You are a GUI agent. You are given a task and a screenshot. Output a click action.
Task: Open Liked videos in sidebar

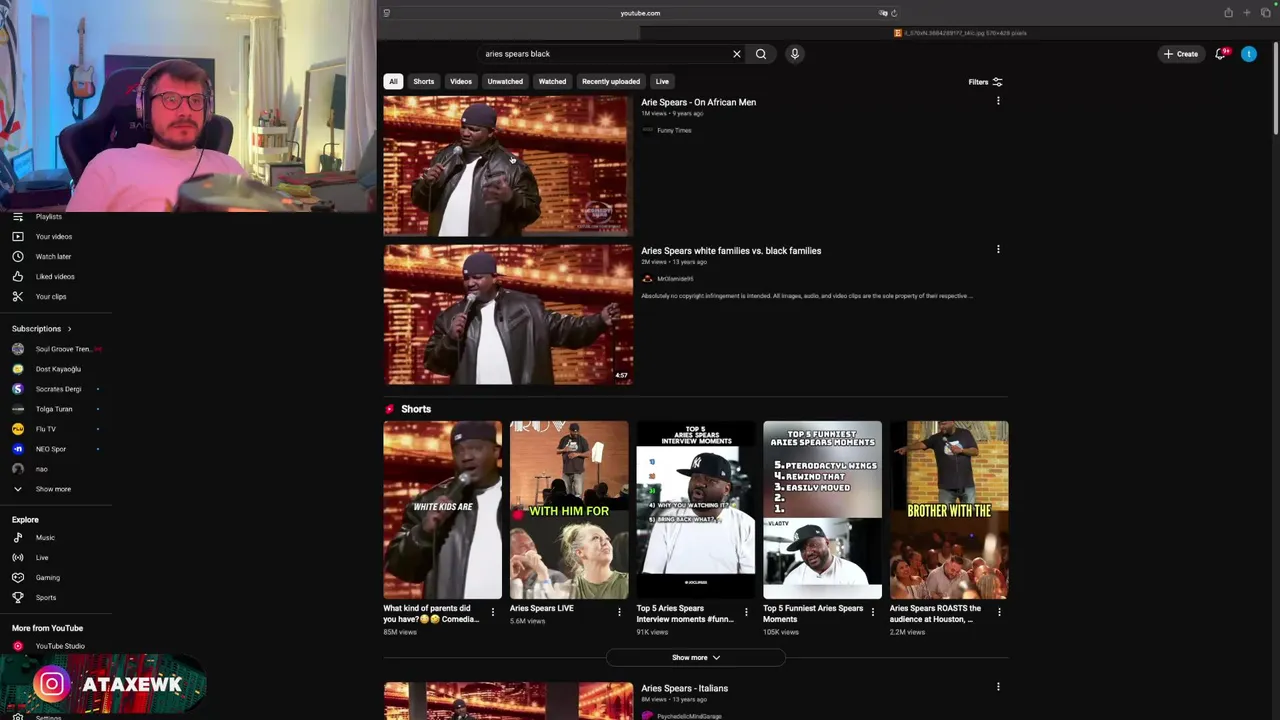click(x=56, y=277)
